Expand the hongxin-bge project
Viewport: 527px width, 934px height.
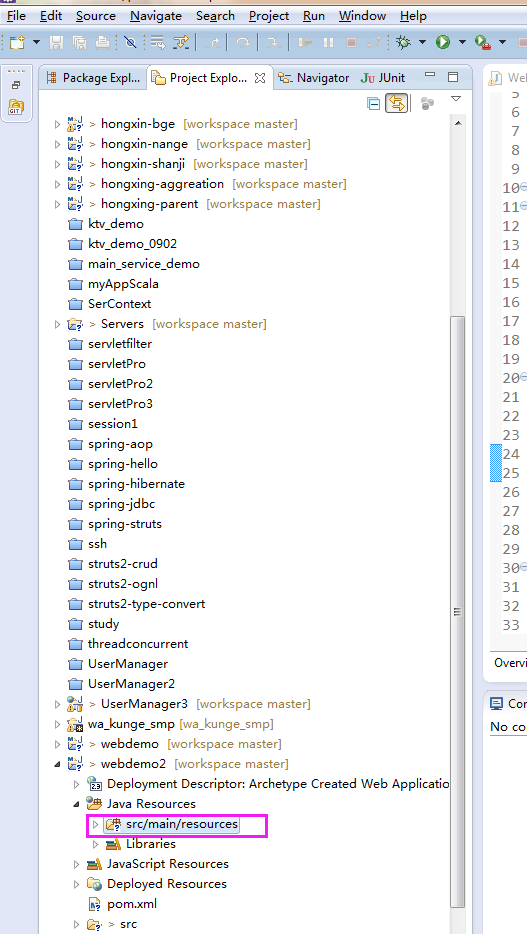(x=57, y=124)
